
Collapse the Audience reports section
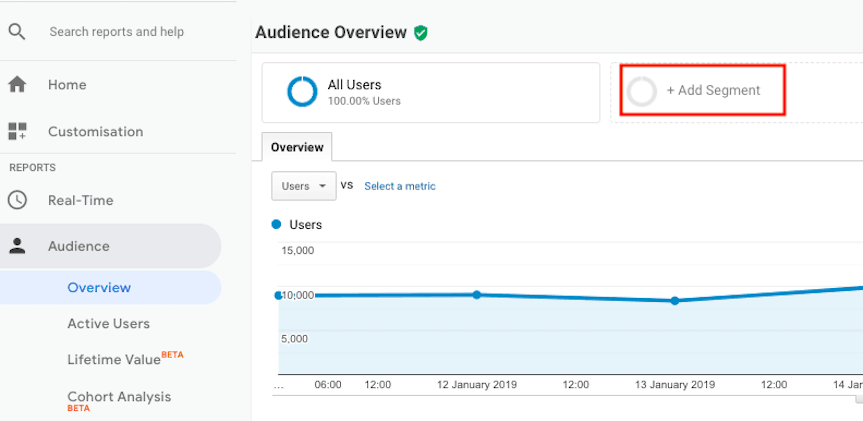pyautogui.click(x=79, y=246)
